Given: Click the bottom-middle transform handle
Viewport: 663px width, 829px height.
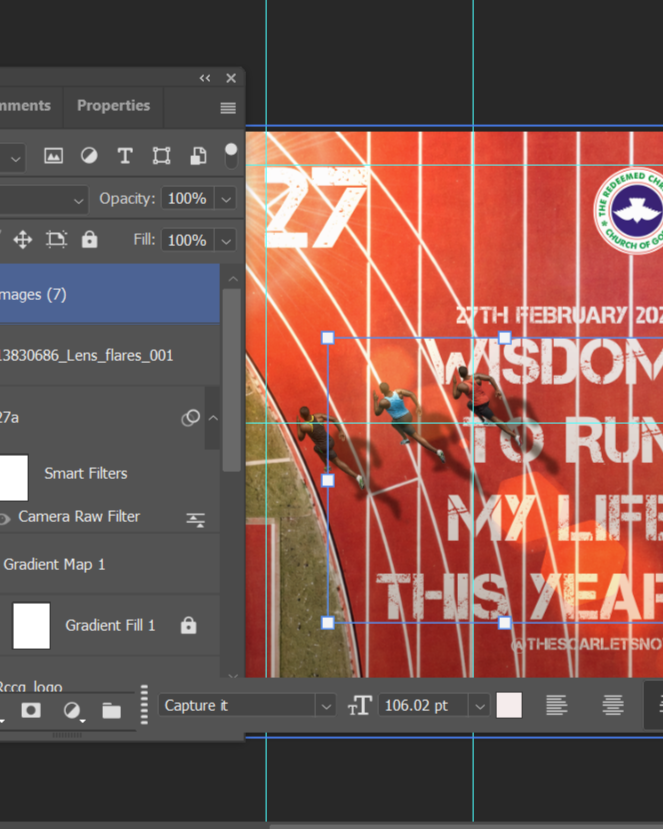Looking at the screenshot, I should tap(505, 622).
